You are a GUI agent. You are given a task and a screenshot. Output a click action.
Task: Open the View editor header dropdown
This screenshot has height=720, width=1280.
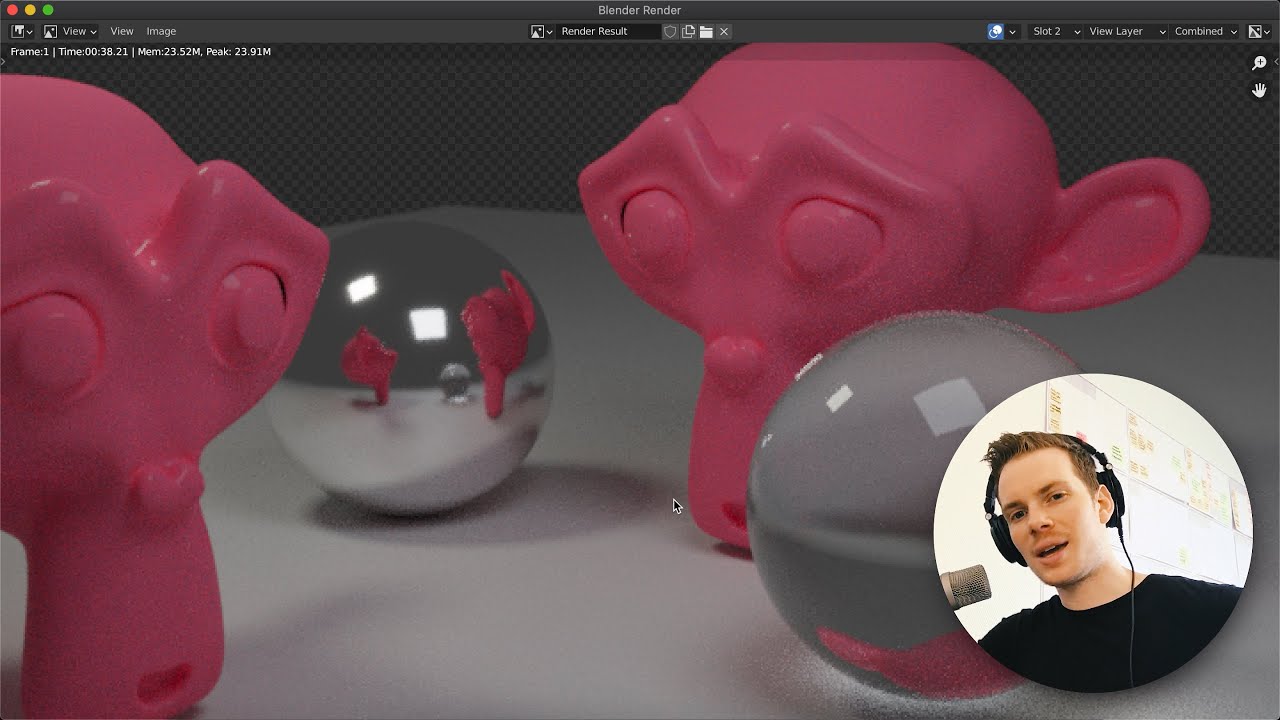point(68,31)
